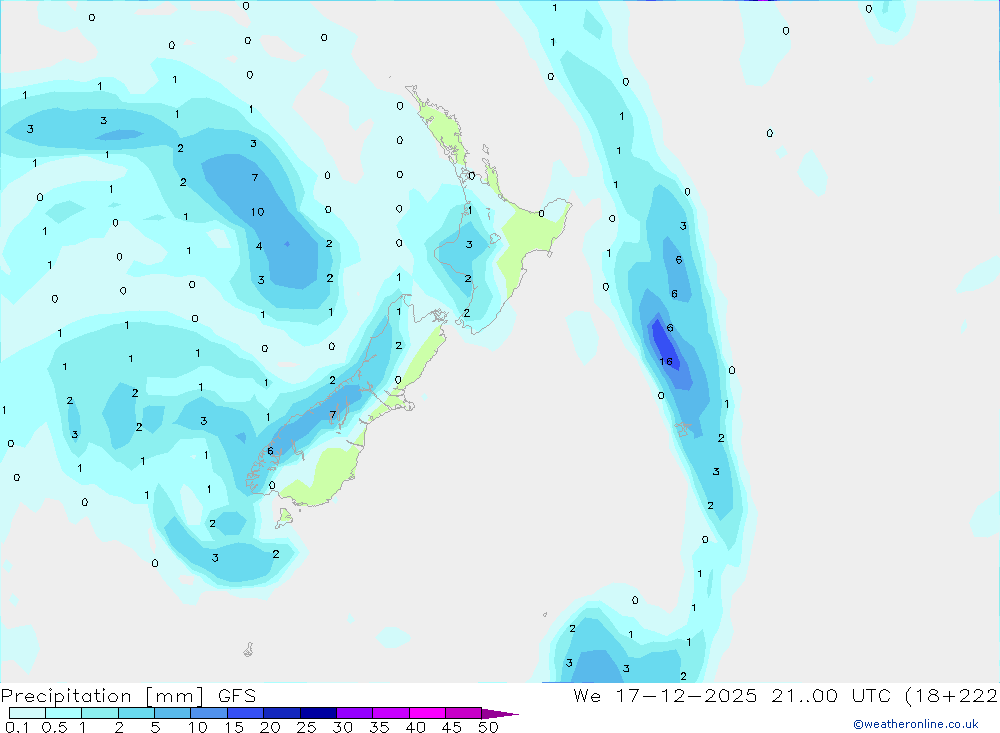This screenshot has height=733, width=1000.
Task: Click the "45" legend tick label
Action: (452, 727)
